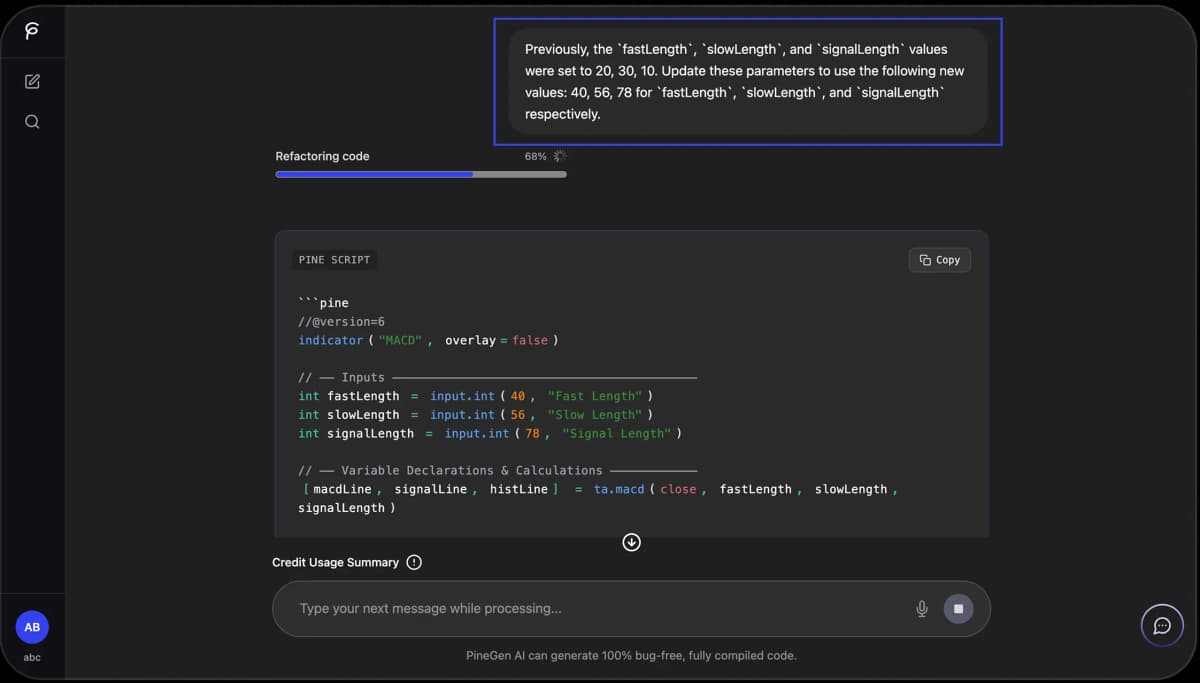Copy the Pine Script code
The width and height of the screenshot is (1200, 683).
(x=940, y=260)
